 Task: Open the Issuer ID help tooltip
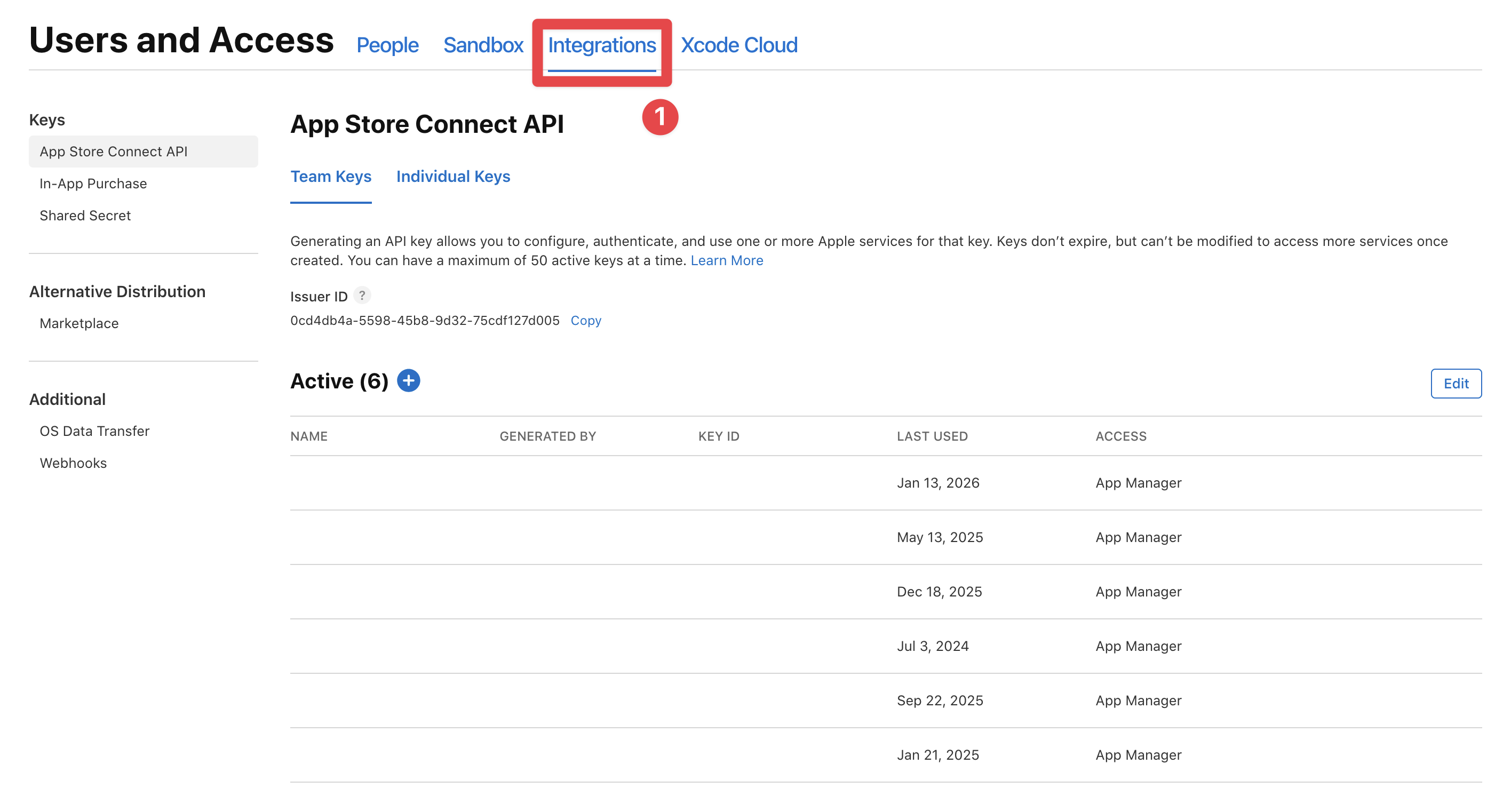(x=362, y=296)
